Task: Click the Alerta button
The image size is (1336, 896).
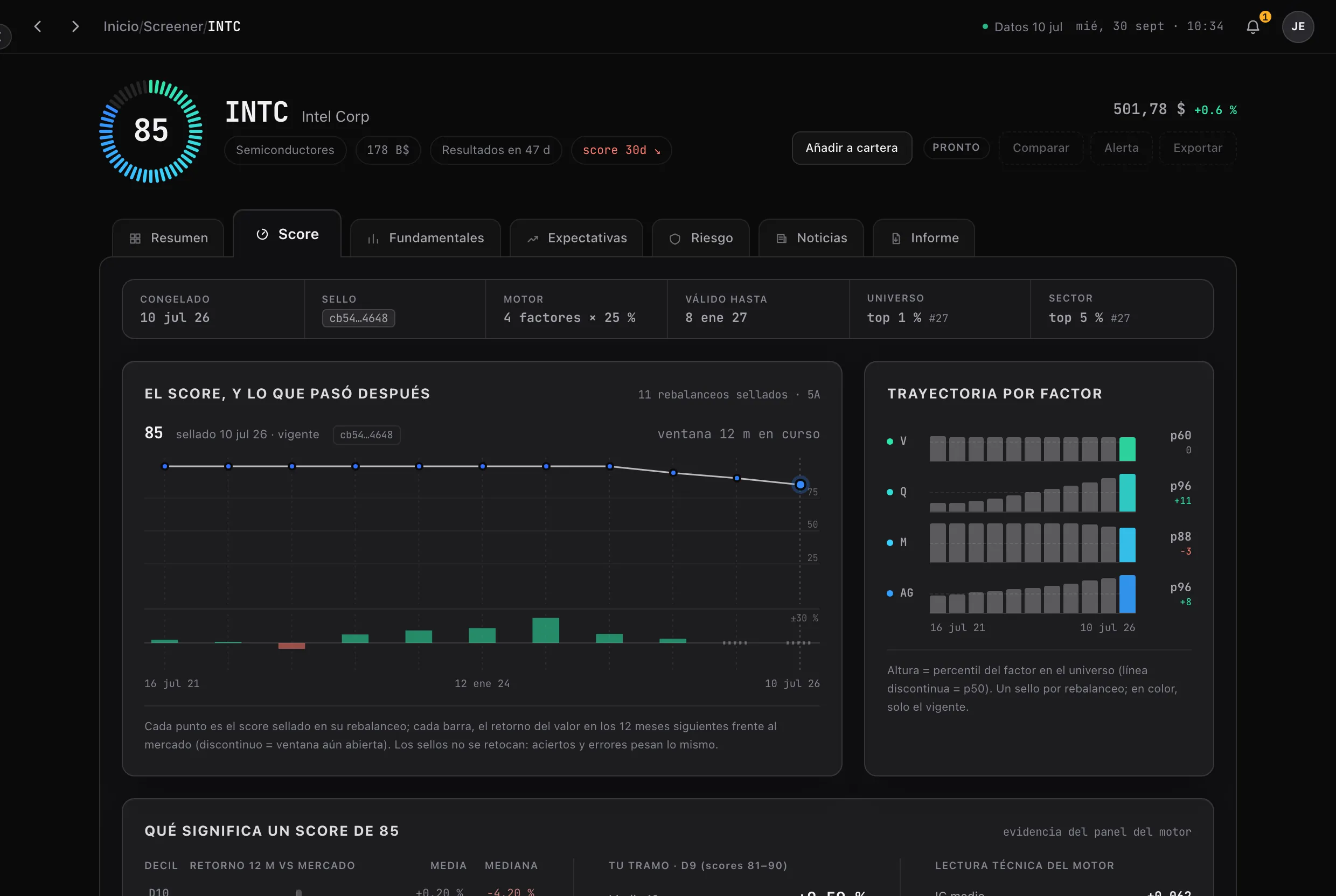Action: tap(1121, 148)
